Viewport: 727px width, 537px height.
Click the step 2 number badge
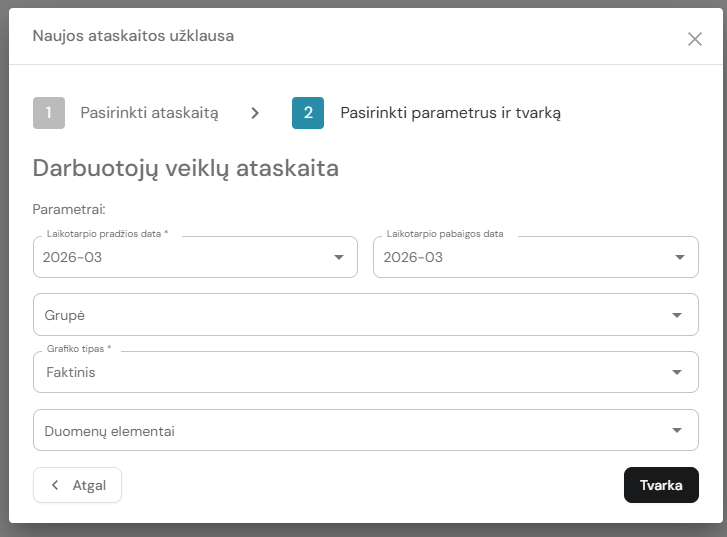[308, 113]
